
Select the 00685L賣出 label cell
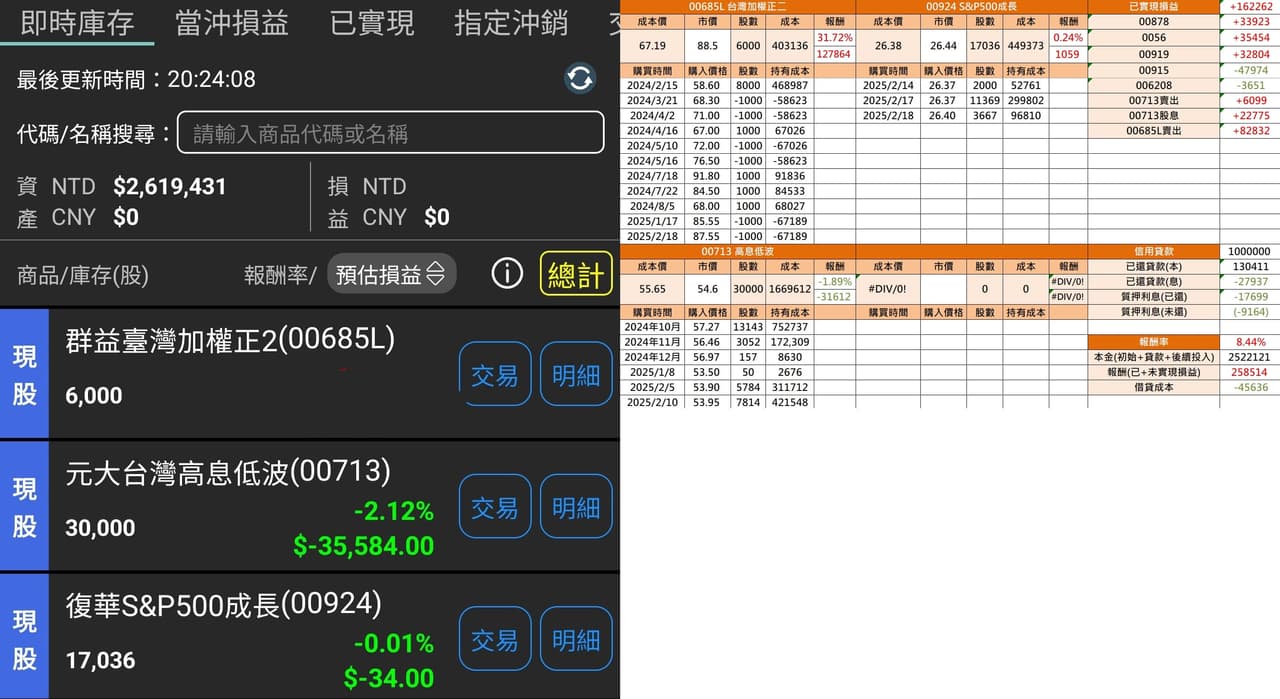(x=1153, y=131)
